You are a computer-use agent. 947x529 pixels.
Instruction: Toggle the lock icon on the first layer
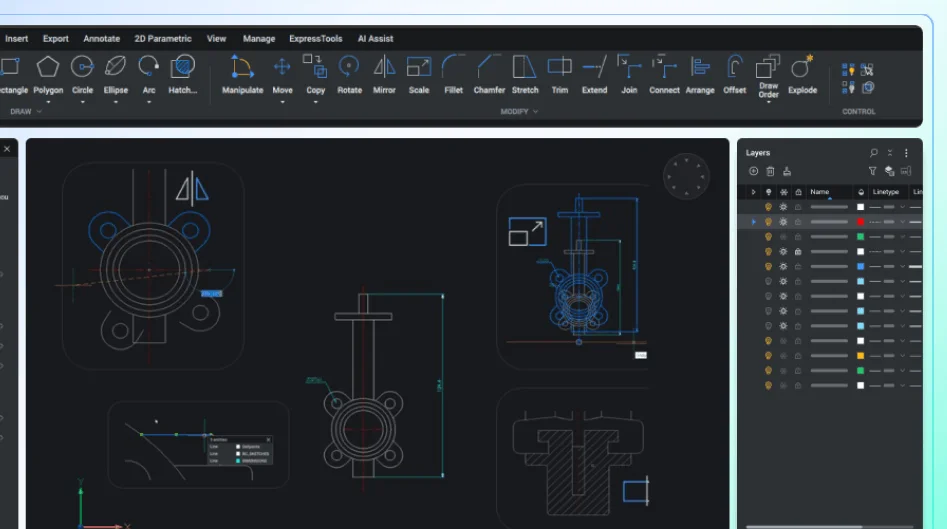[x=798, y=207]
